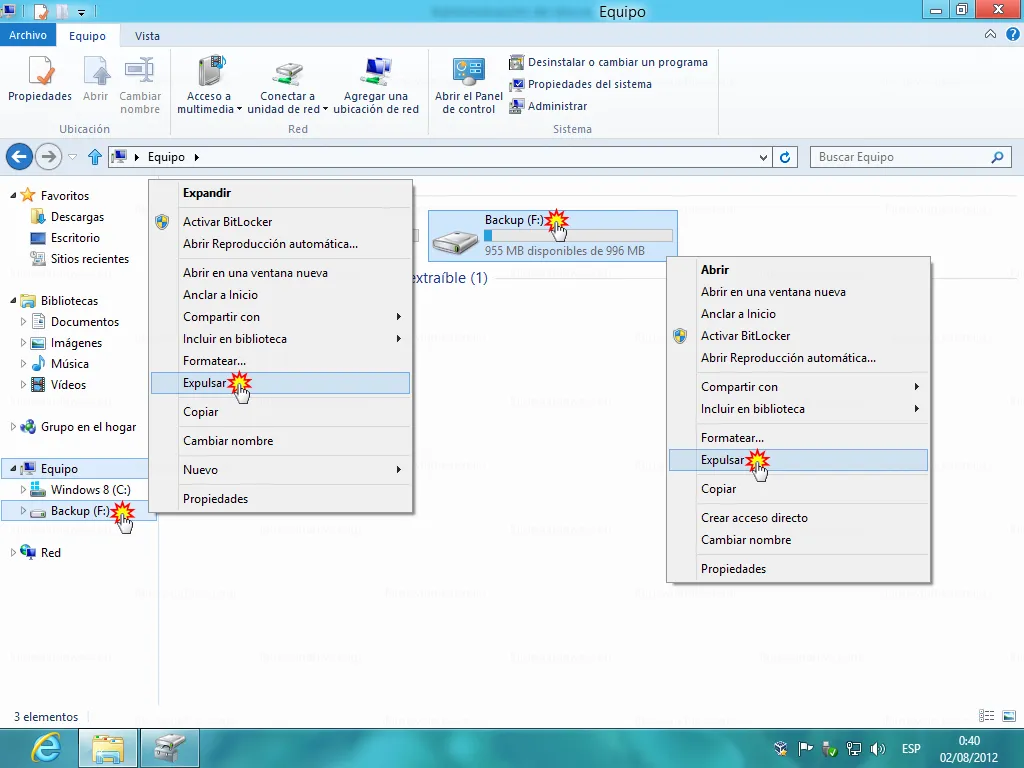
Task: Select Windows 8 (C:) in tree
Action: 90,490
